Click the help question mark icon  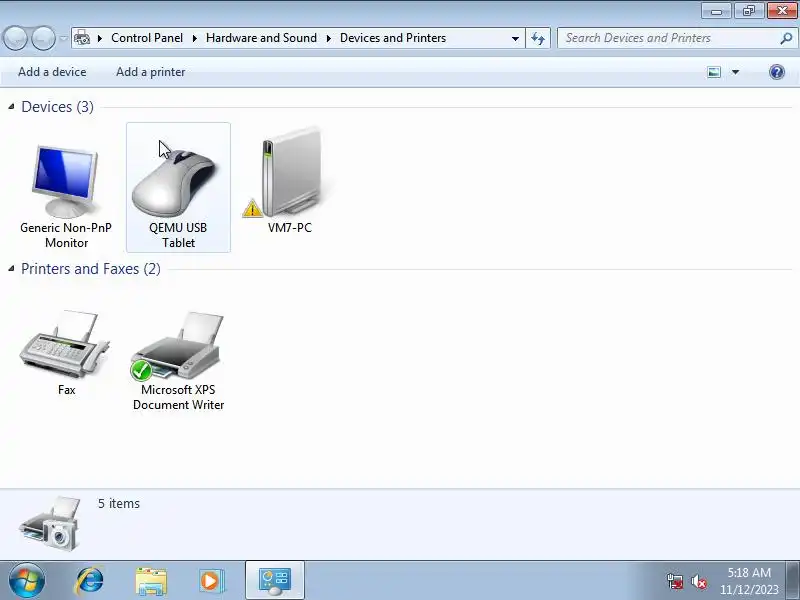coord(777,72)
